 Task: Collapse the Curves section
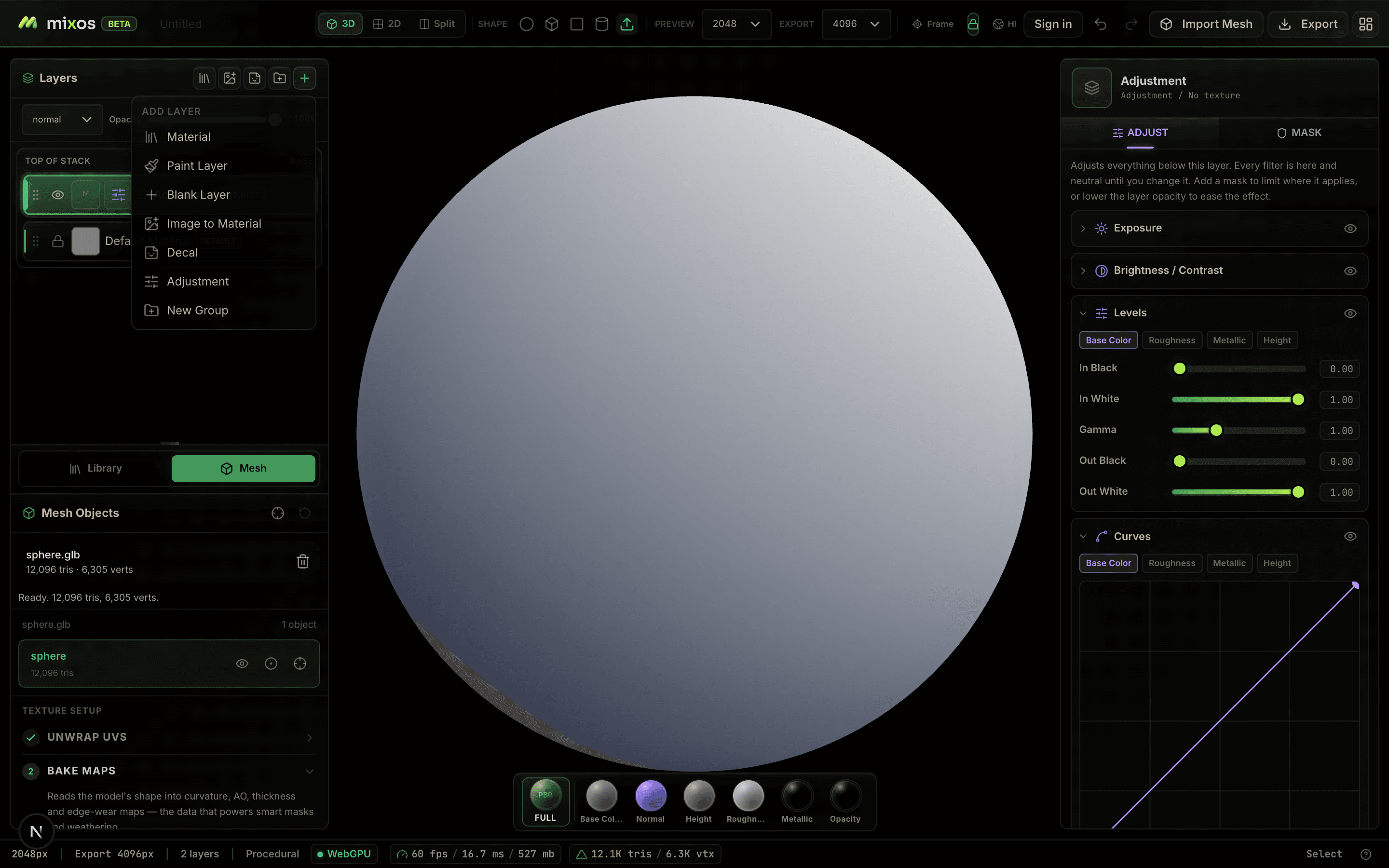coord(1083,536)
